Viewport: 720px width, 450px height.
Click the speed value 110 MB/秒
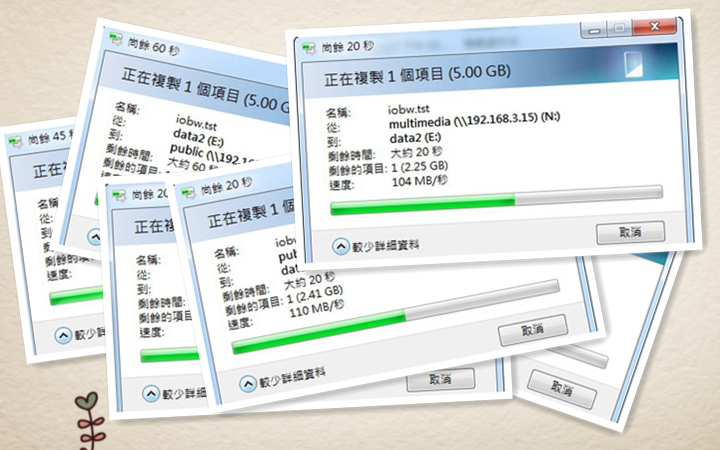pyautogui.click(x=316, y=309)
